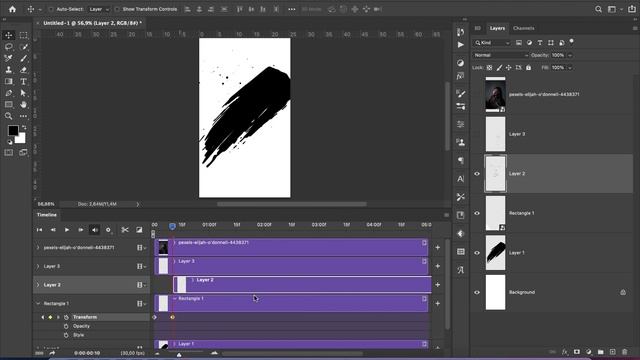Show Layer 3 visibility toggle

477,134
